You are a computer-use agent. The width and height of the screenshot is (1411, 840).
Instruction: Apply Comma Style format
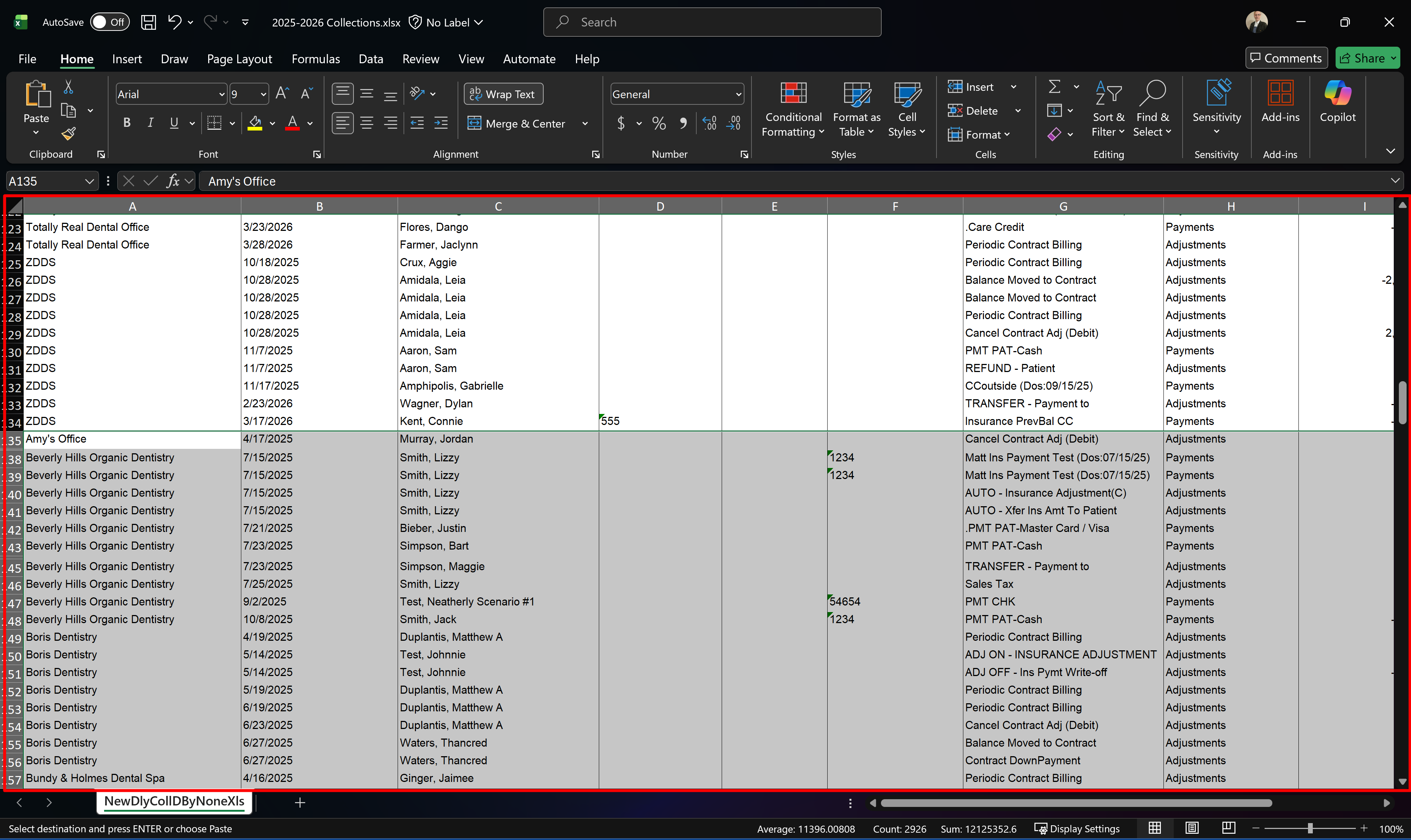click(683, 123)
